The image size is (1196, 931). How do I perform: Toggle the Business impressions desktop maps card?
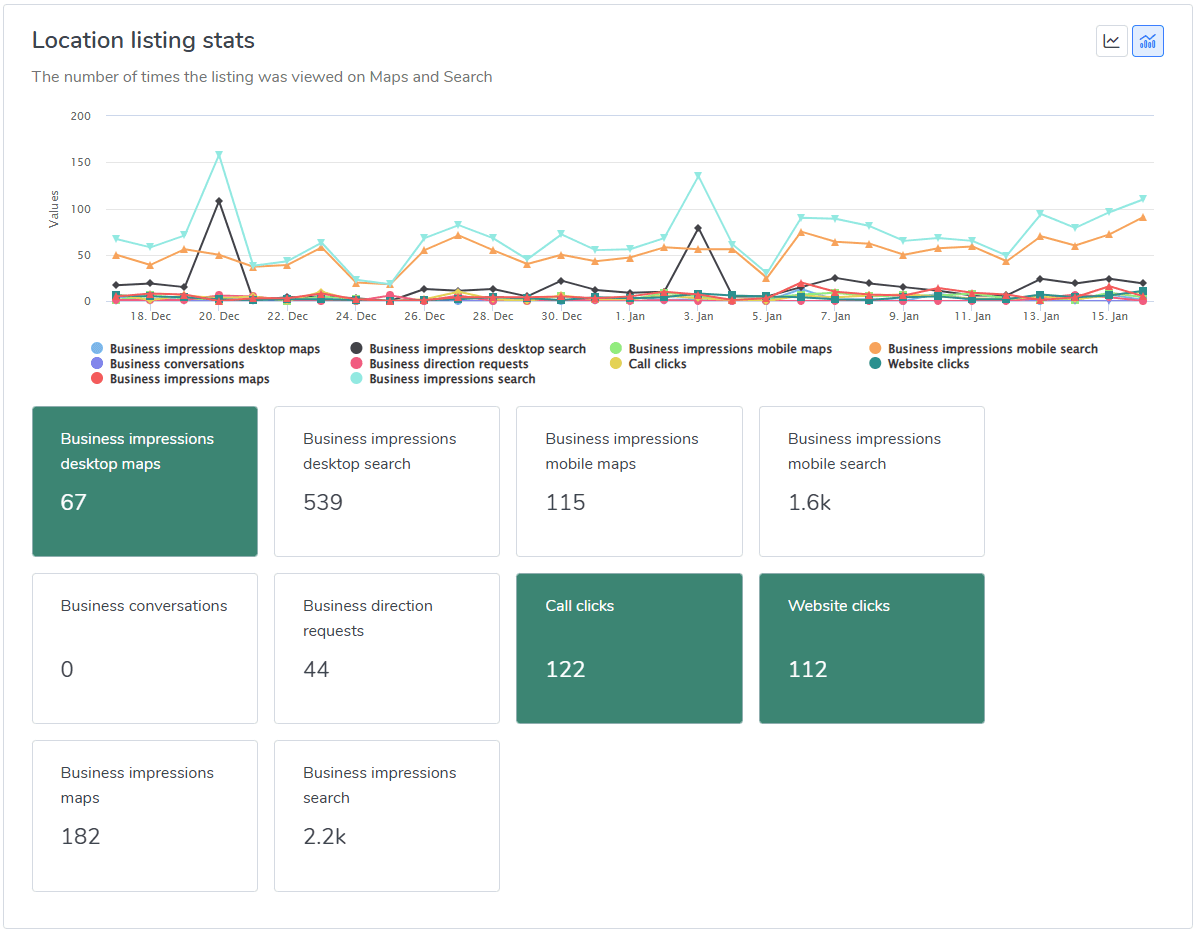click(145, 481)
